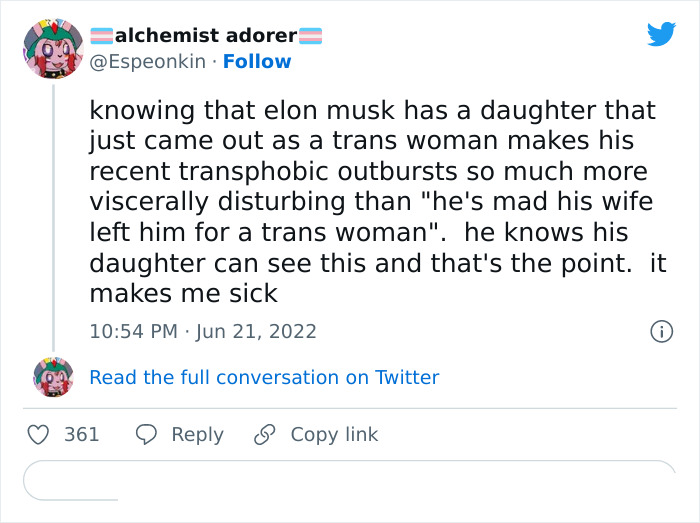Image resolution: width=700 pixels, height=523 pixels.
Task: Click the 361 likes count
Action: click(x=81, y=434)
